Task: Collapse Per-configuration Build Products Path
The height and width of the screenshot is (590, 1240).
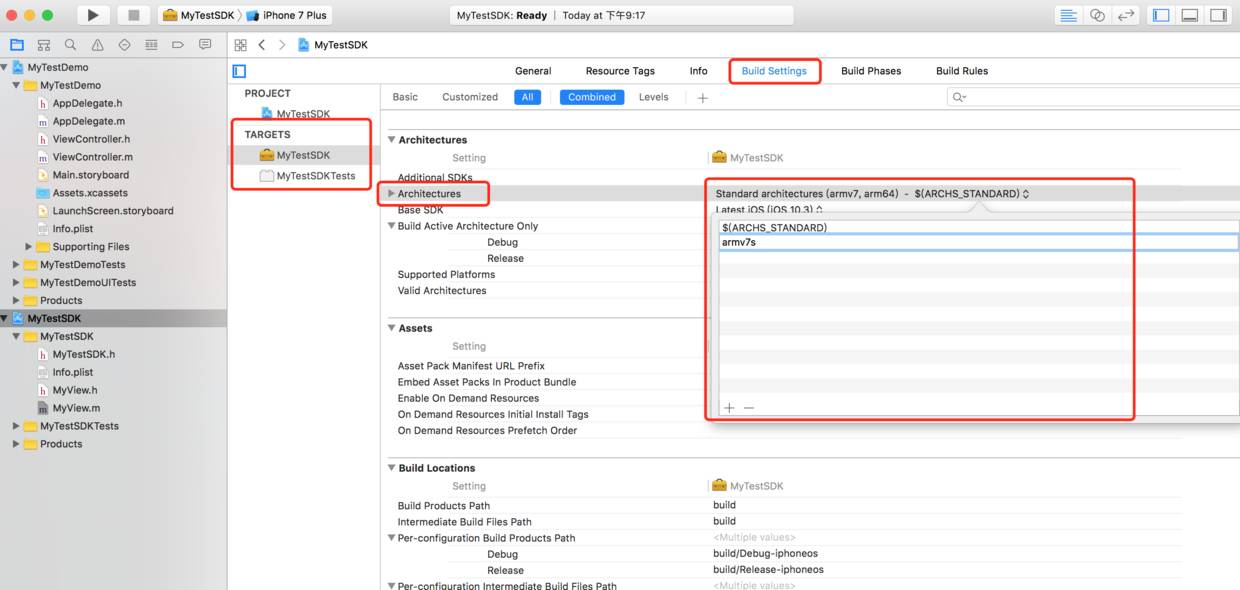Action: coord(391,538)
